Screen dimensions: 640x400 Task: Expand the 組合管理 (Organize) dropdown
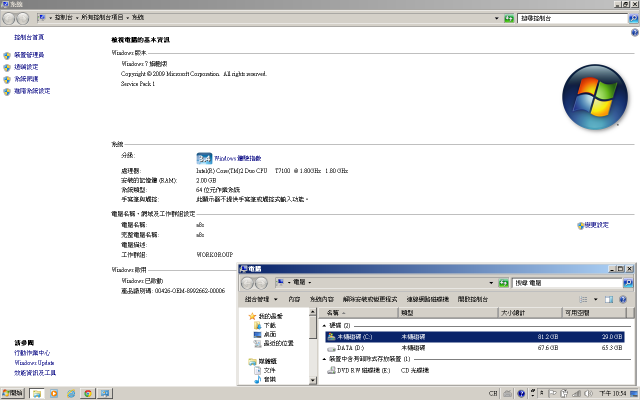(261, 300)
